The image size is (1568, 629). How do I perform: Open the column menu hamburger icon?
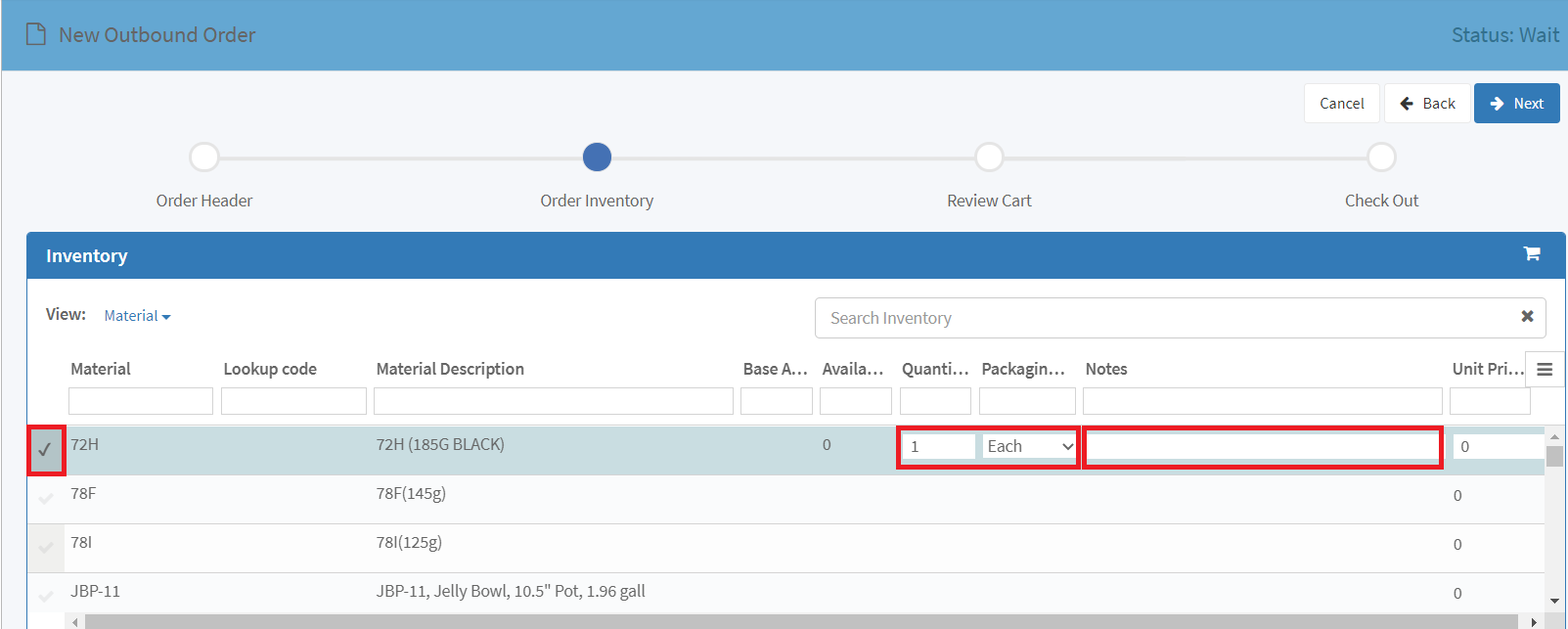[x=1545, y=369]
